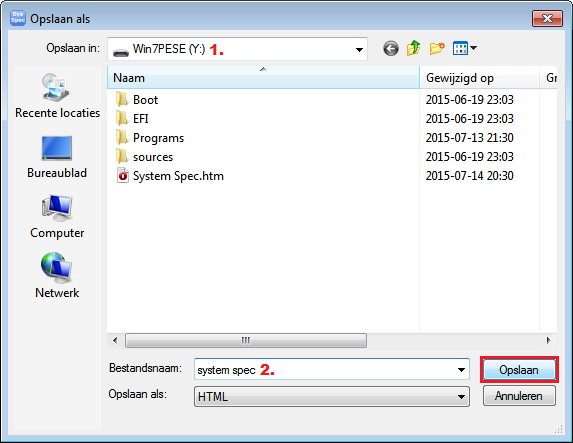The height and width of the screenshot is (443, 573).
Task: Click the Annuleren button
Action: [x=519, y=396]
